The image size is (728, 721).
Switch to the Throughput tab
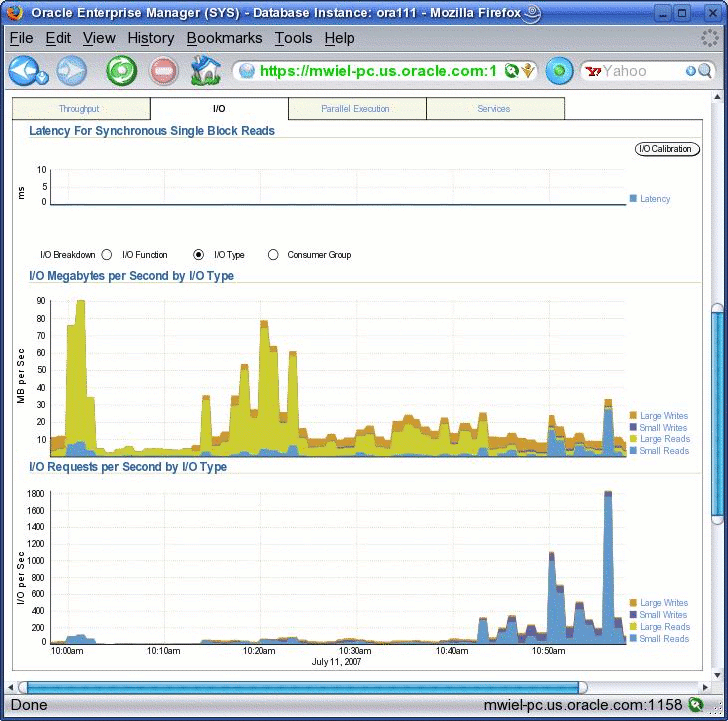81,109
